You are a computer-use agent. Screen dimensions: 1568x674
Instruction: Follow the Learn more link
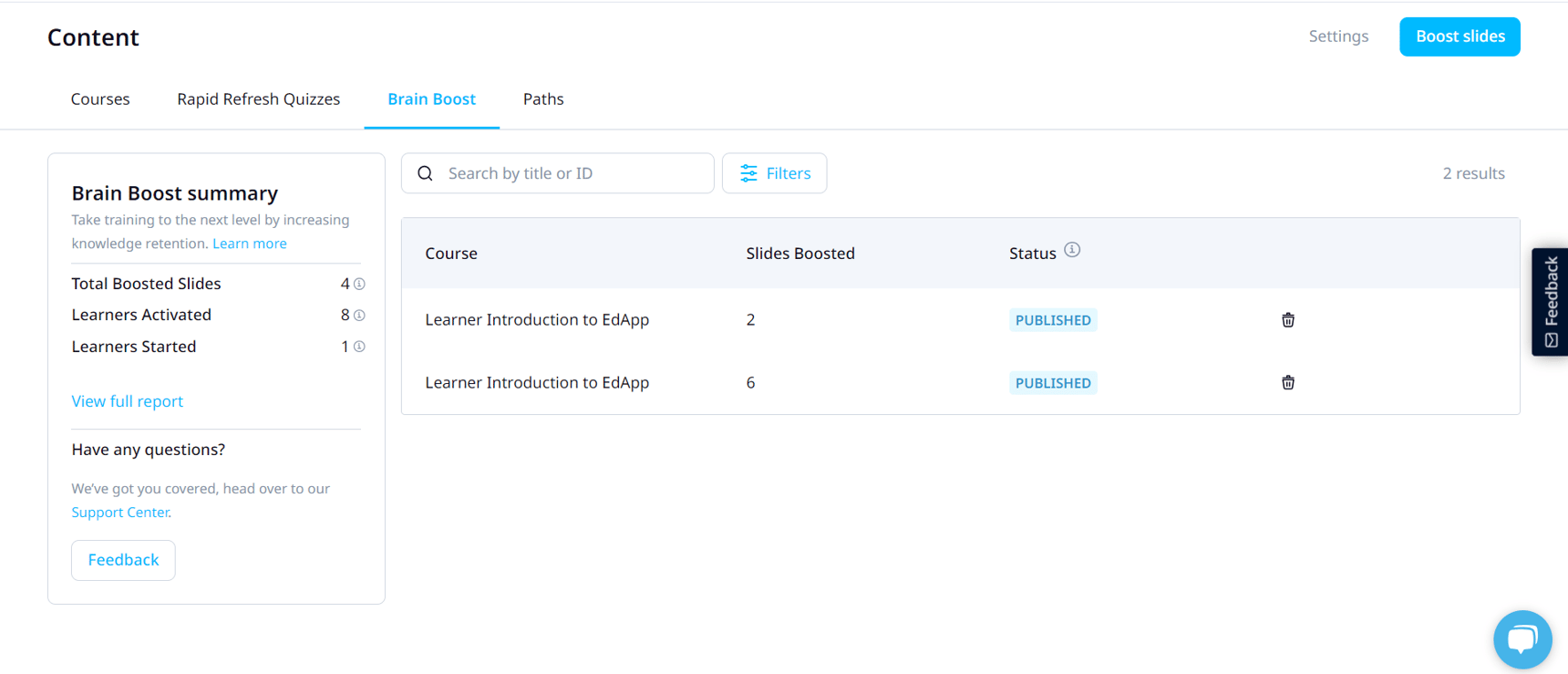[249, 244]
